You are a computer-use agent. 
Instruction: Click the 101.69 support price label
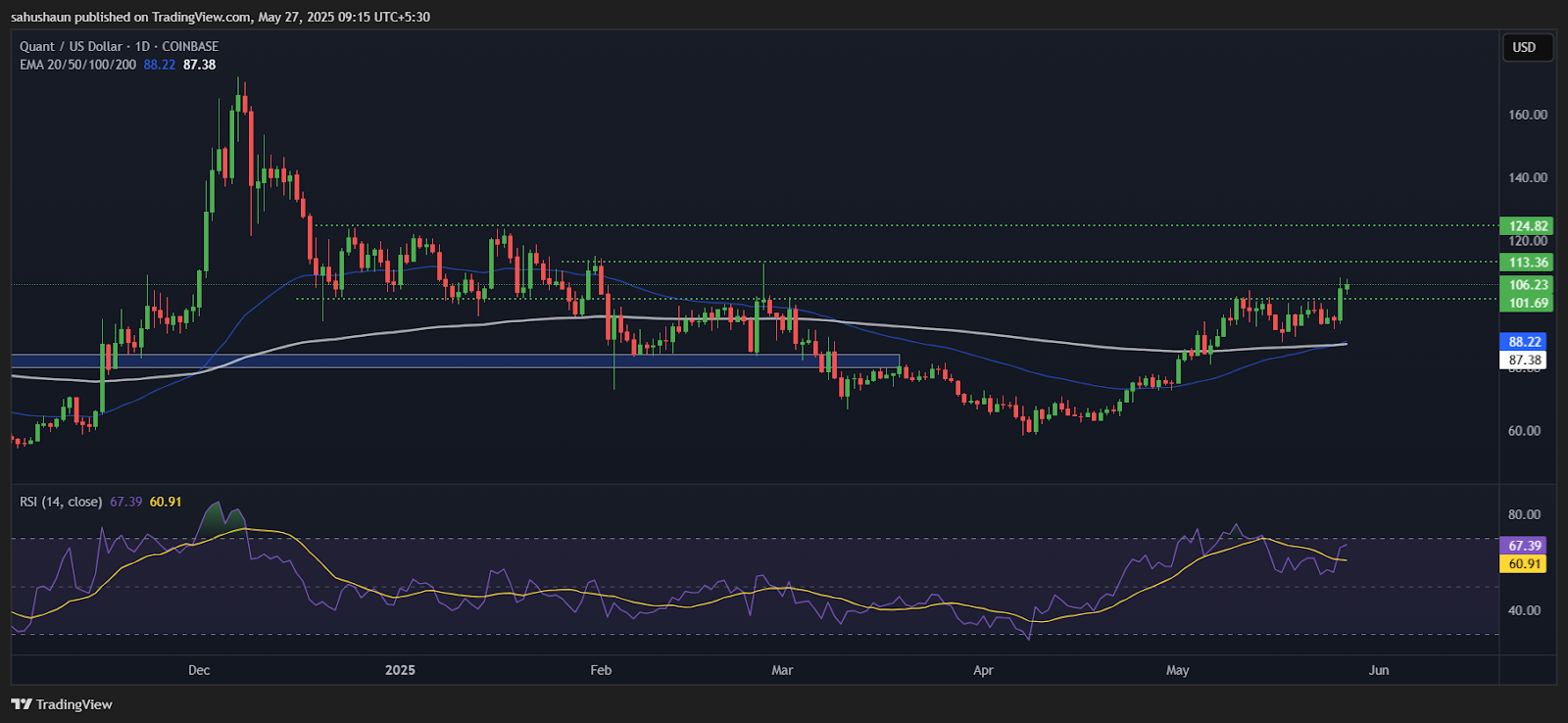(1527, 303)
